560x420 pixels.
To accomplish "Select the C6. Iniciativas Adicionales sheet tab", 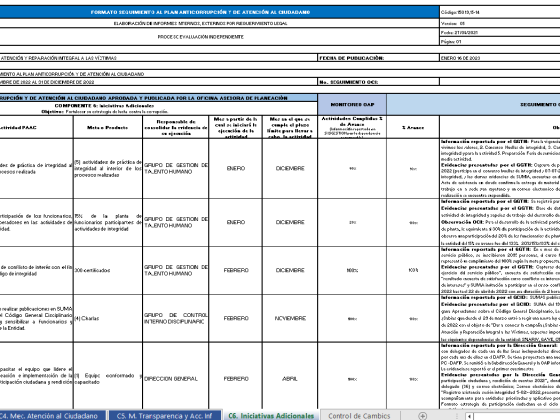I will 271,416.
